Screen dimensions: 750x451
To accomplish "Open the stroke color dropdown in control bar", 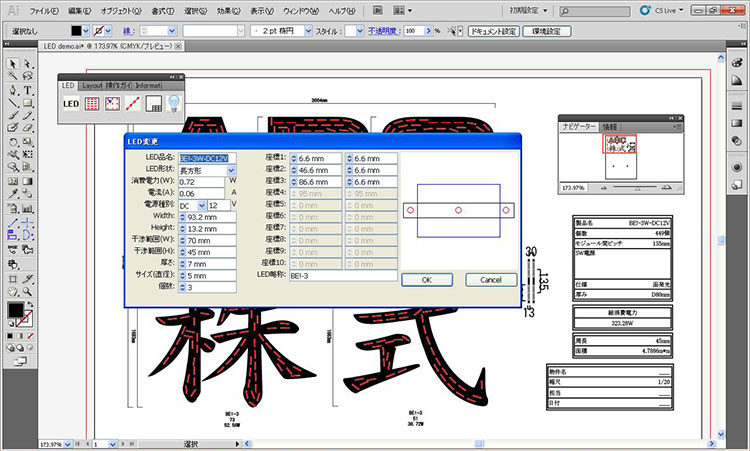I will 108,31.
